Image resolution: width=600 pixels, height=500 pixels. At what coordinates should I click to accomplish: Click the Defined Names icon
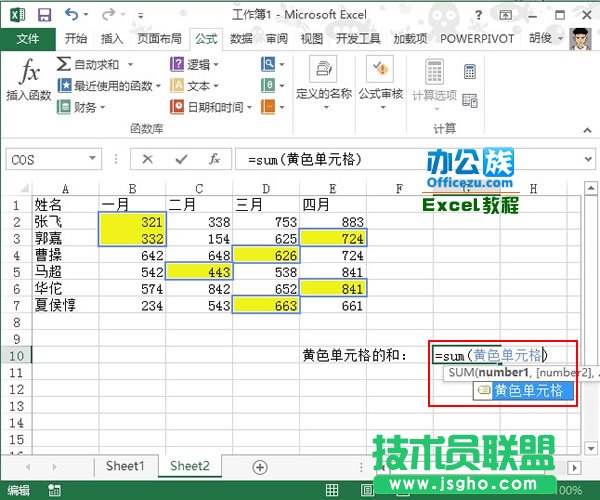pos(323,69)
